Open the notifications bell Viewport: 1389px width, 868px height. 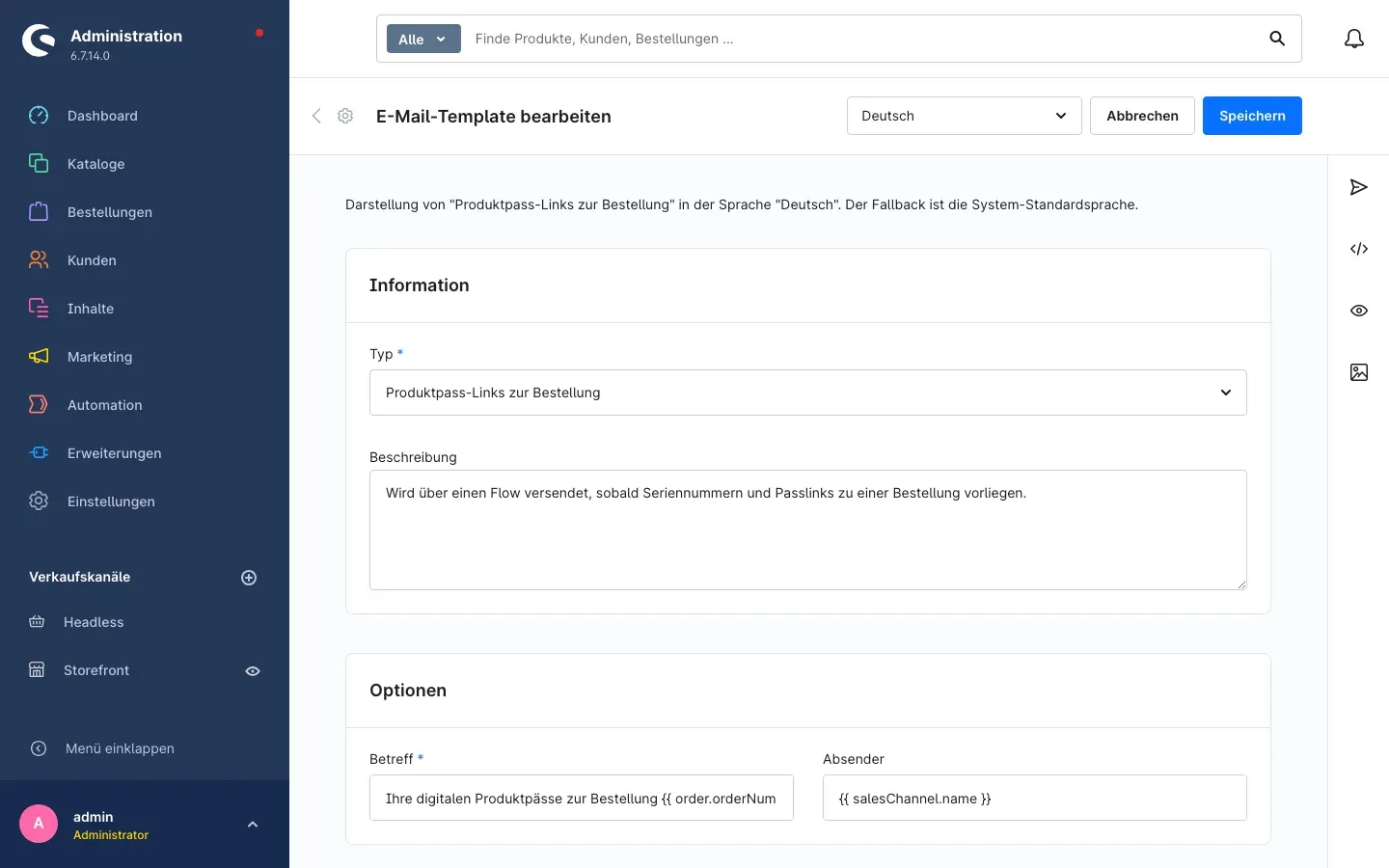[x=1354, y=39]
